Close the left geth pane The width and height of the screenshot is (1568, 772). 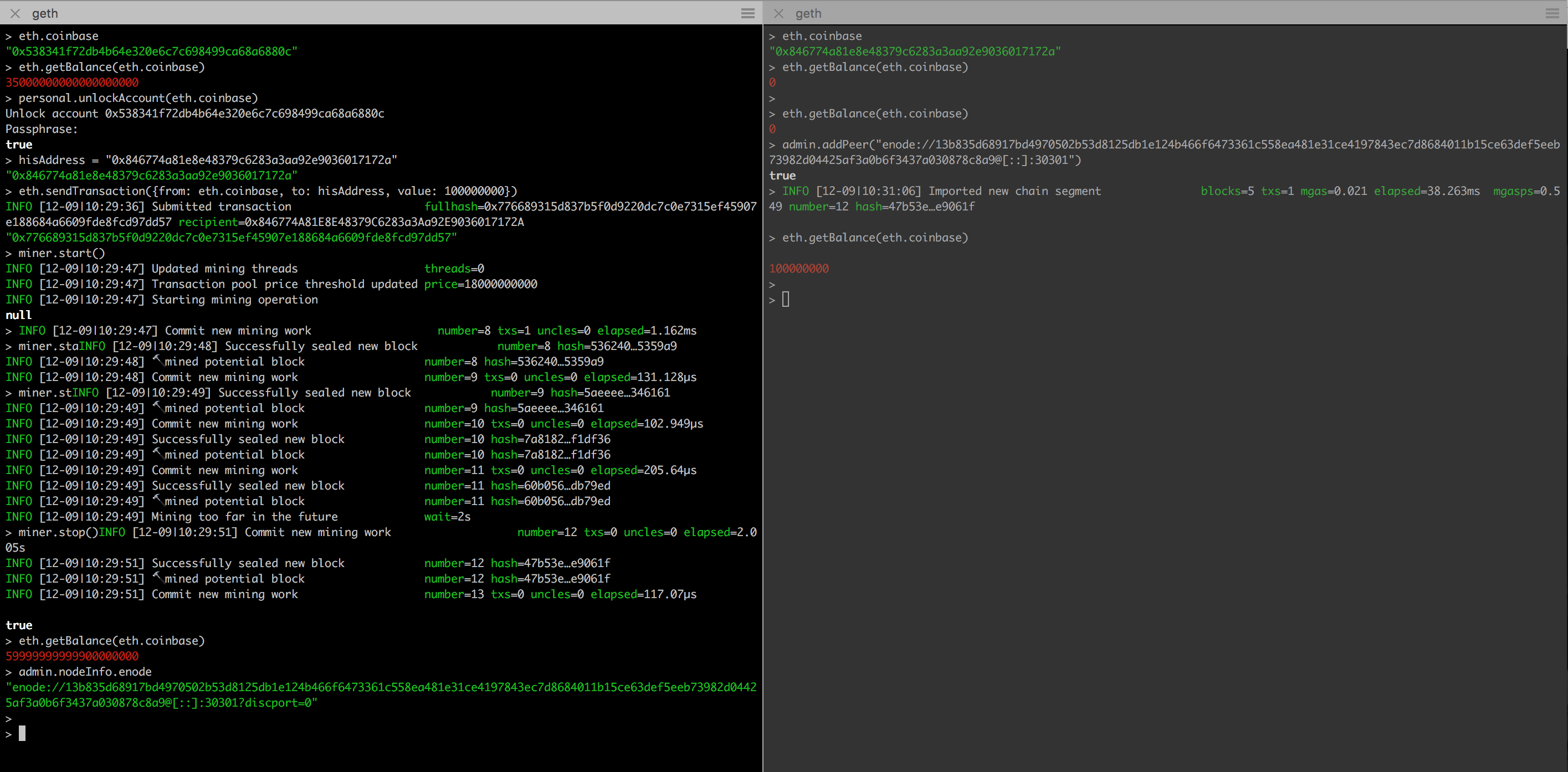(15, 13)
